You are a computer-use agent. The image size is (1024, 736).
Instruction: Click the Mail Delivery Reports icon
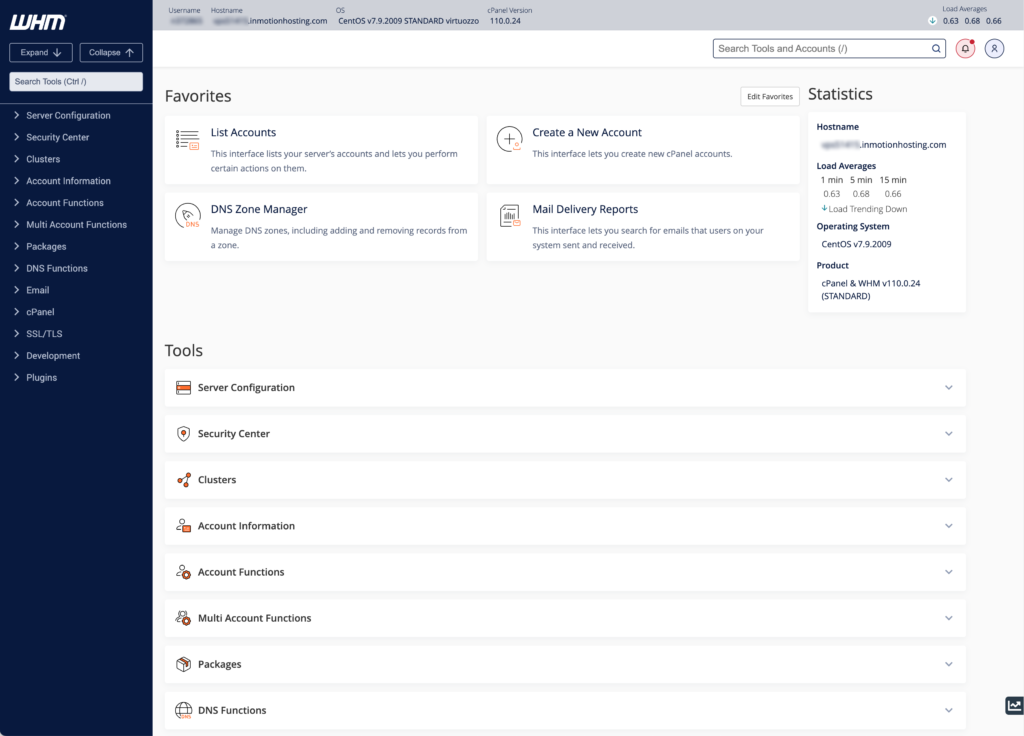click(509, 216)
